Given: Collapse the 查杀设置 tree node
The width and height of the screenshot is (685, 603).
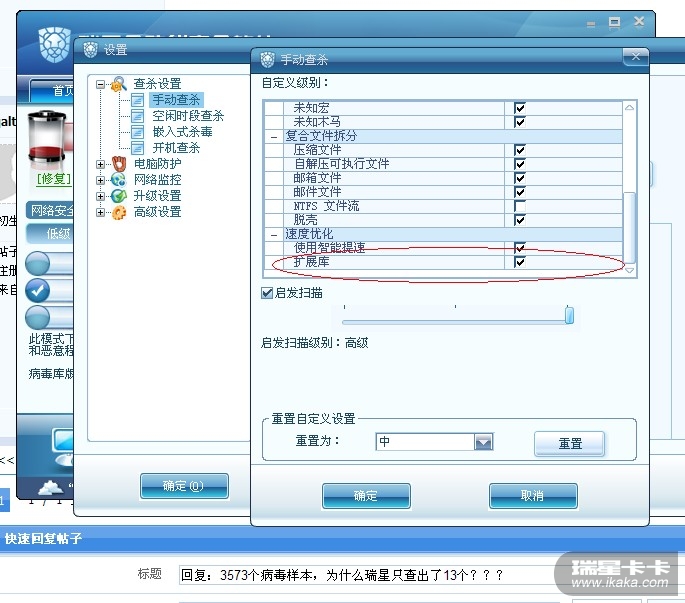Looking at the screenshot, I should click(x=100, y=84).
